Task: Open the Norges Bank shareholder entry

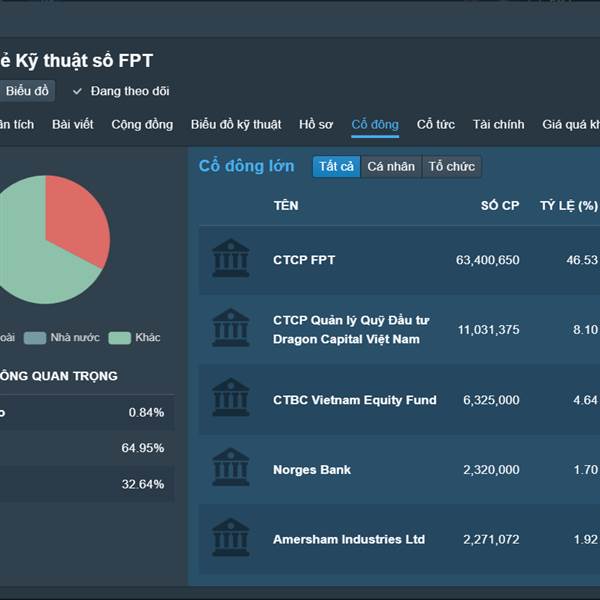Action: pyautogui.click(x=312, y=470)
